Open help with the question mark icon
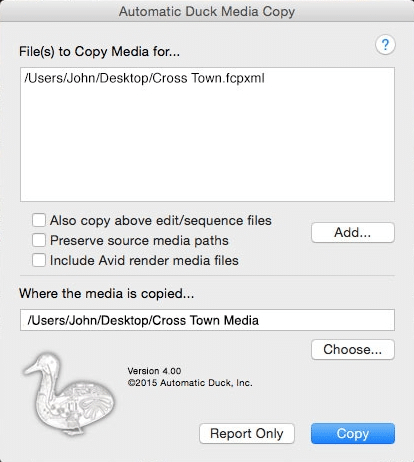This screenshot has width=414, height=462. point(385,45)
